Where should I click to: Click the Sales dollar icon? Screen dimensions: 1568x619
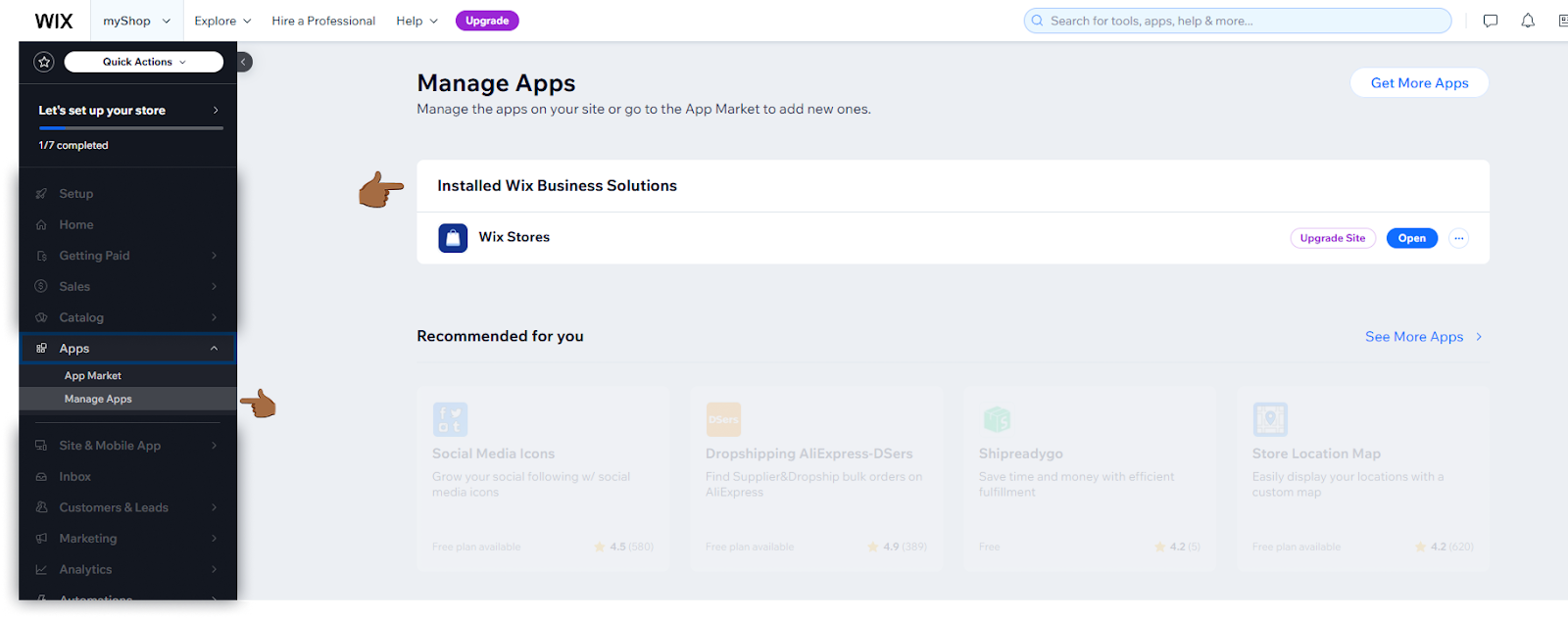(x=41, y=286)
